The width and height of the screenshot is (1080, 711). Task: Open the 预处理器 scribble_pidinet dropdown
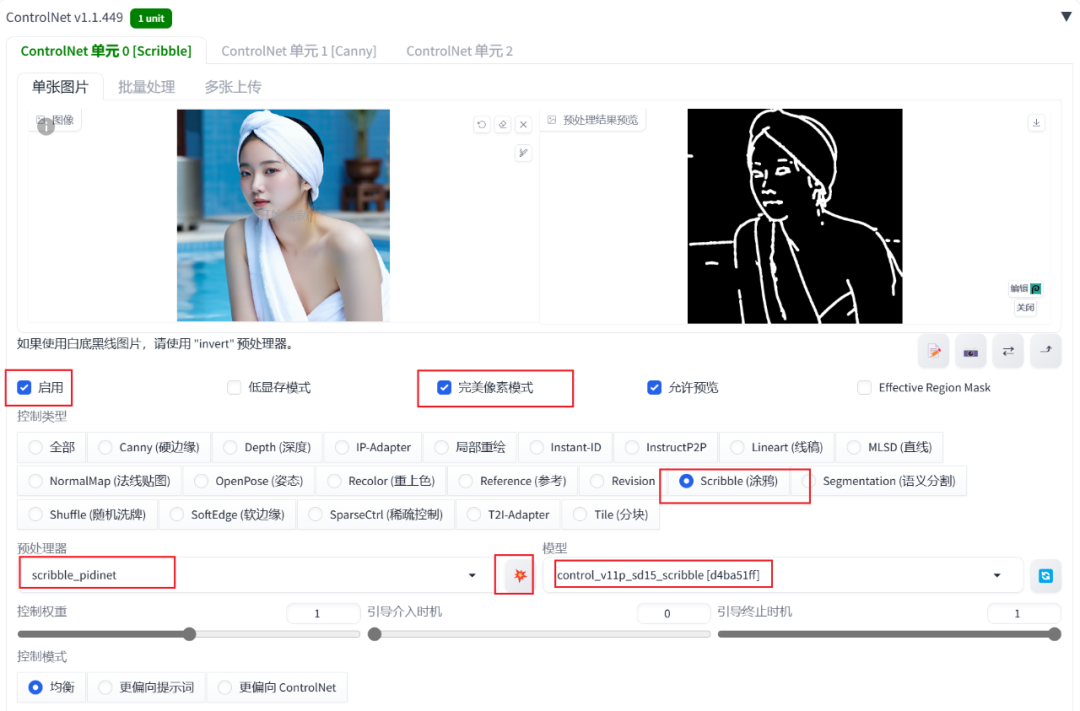tap(252, 575)
